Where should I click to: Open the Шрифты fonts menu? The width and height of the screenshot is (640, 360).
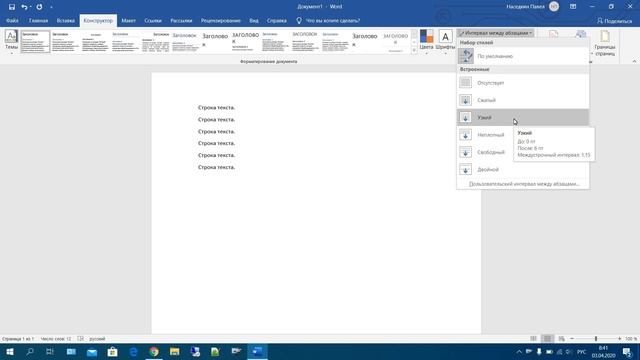[x=445, y=42]
